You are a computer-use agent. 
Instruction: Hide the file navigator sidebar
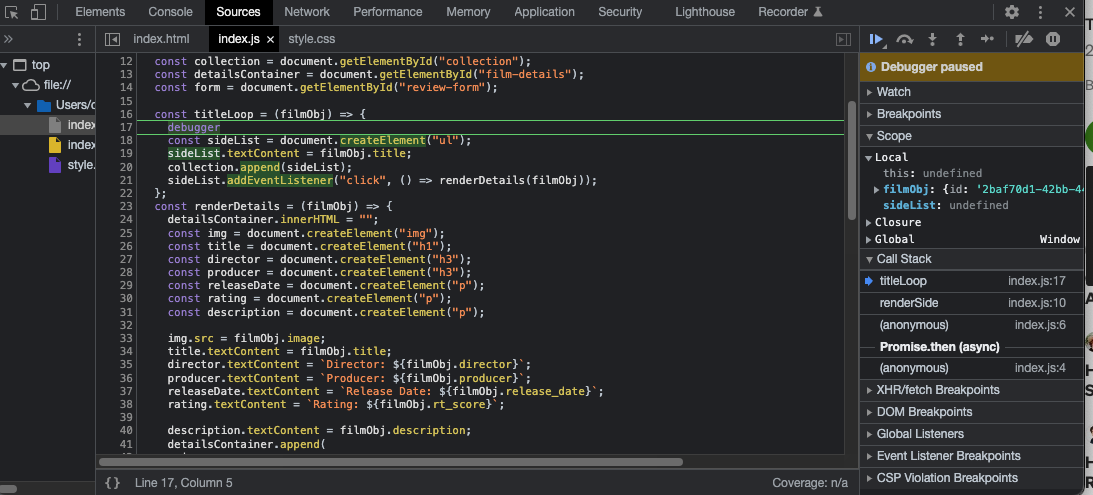point(112,40)
